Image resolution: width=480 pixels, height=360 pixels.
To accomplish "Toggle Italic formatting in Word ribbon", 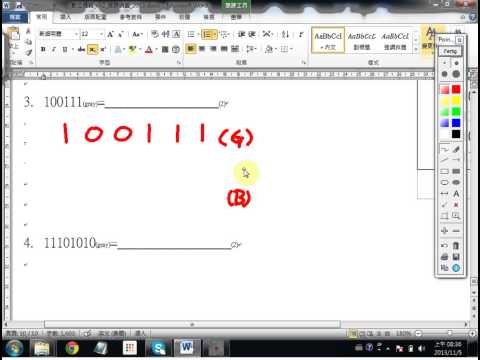I will pyautogui.click(x=54, y=49).
